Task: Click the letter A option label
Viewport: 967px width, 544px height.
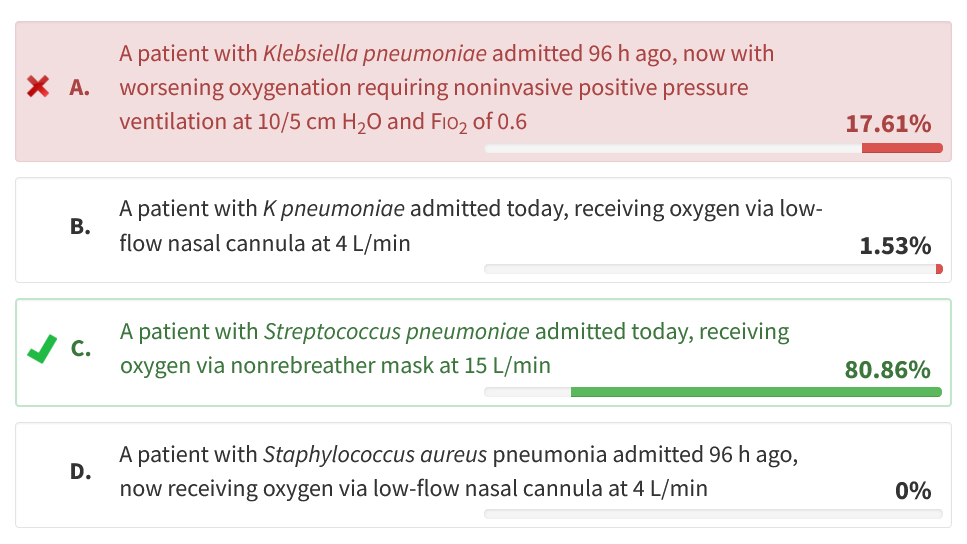Action: tap(80, 88)
